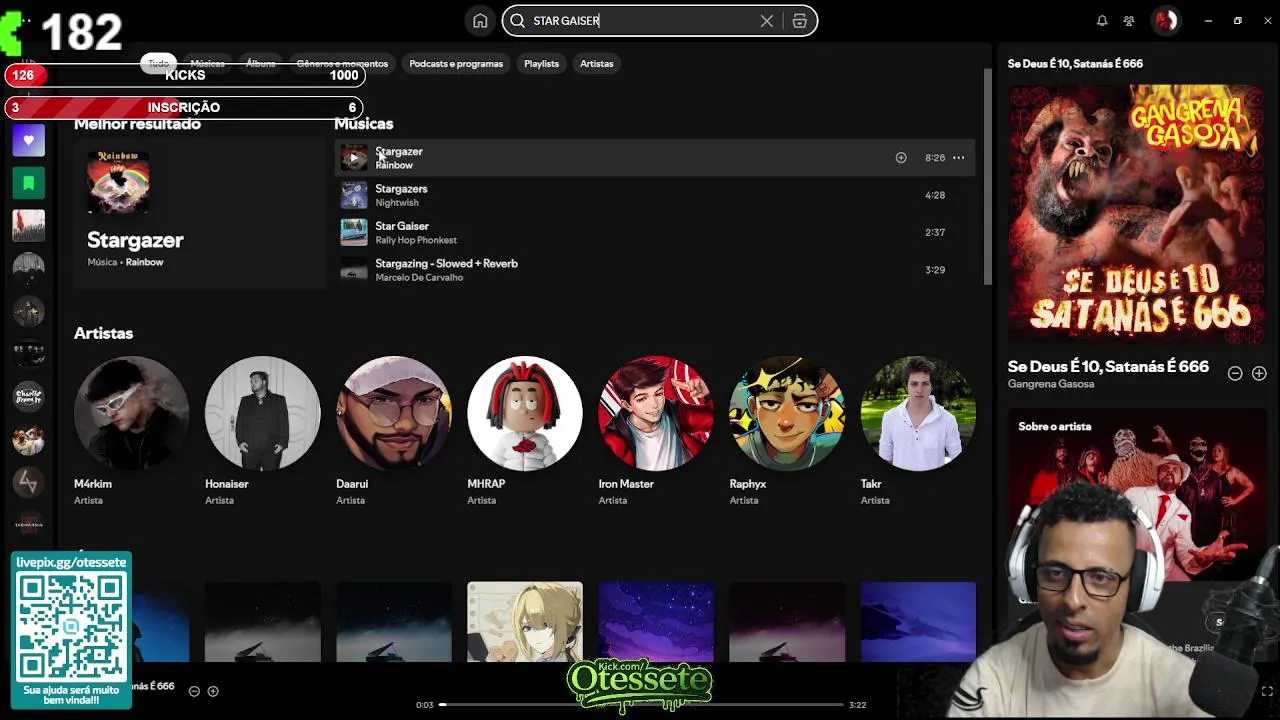Image resolution: width=1280 pixels, height=720 pixels.
Task: Open the green bookmark item in sidebar
Action: [x=29, y=183]
